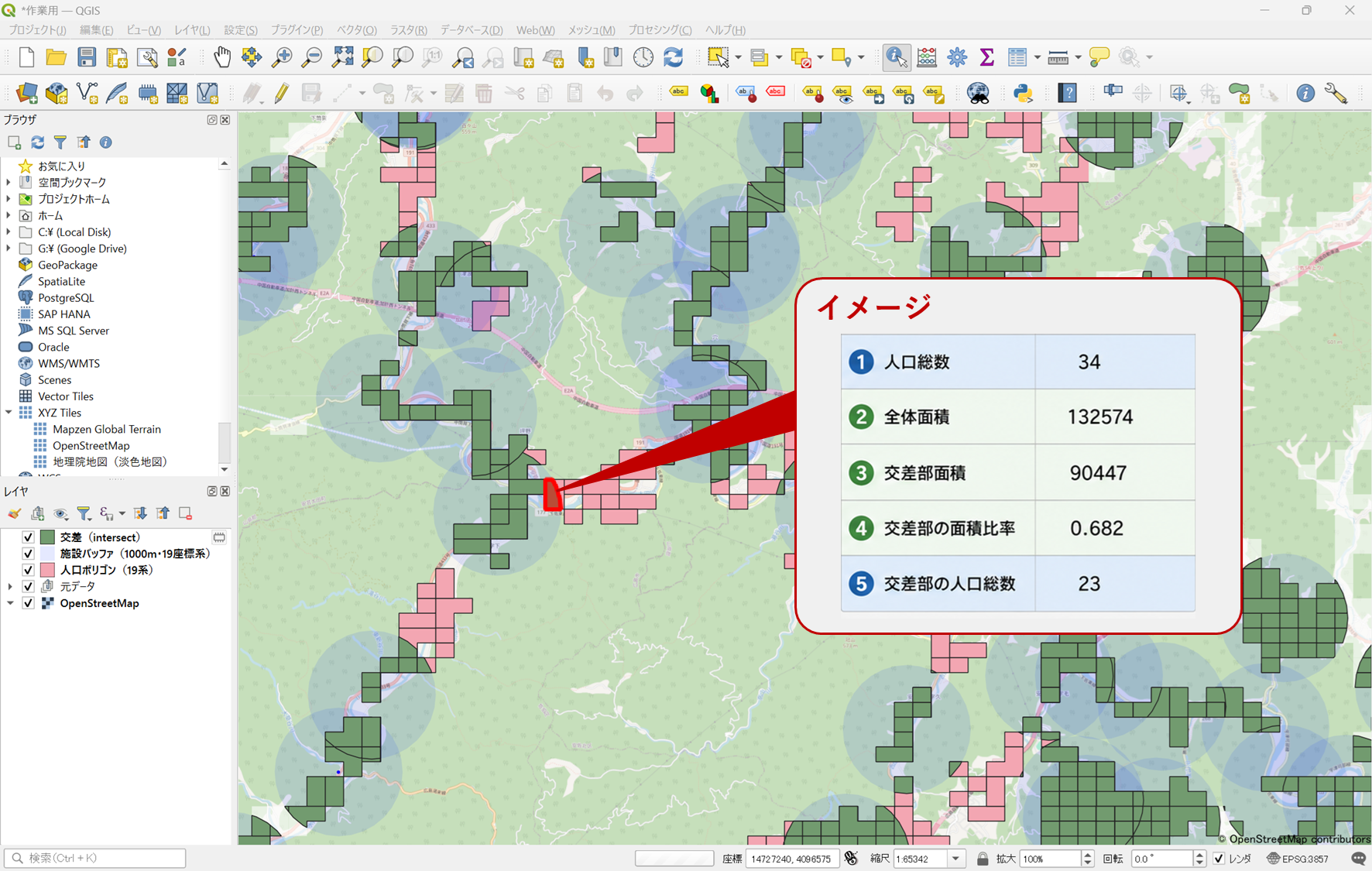Select 地理院地図（淡色地図）tile entry
The height and width of the screenshot is (871, 1372).
click(x=110, y=462)
